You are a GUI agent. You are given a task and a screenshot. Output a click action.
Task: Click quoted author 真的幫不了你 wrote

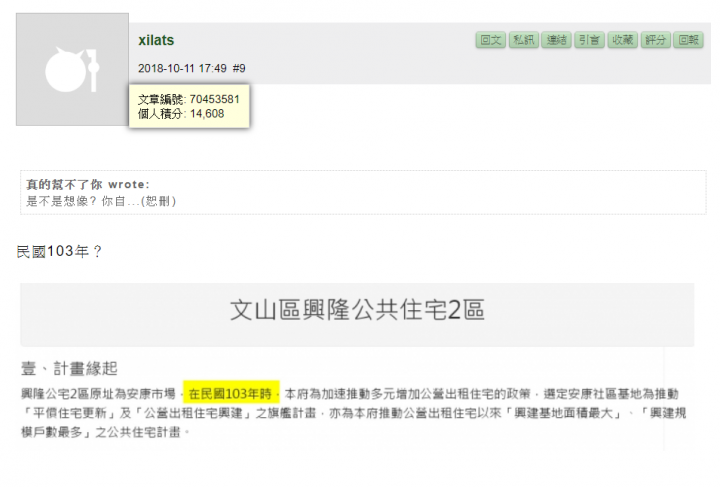click(88, 185)
